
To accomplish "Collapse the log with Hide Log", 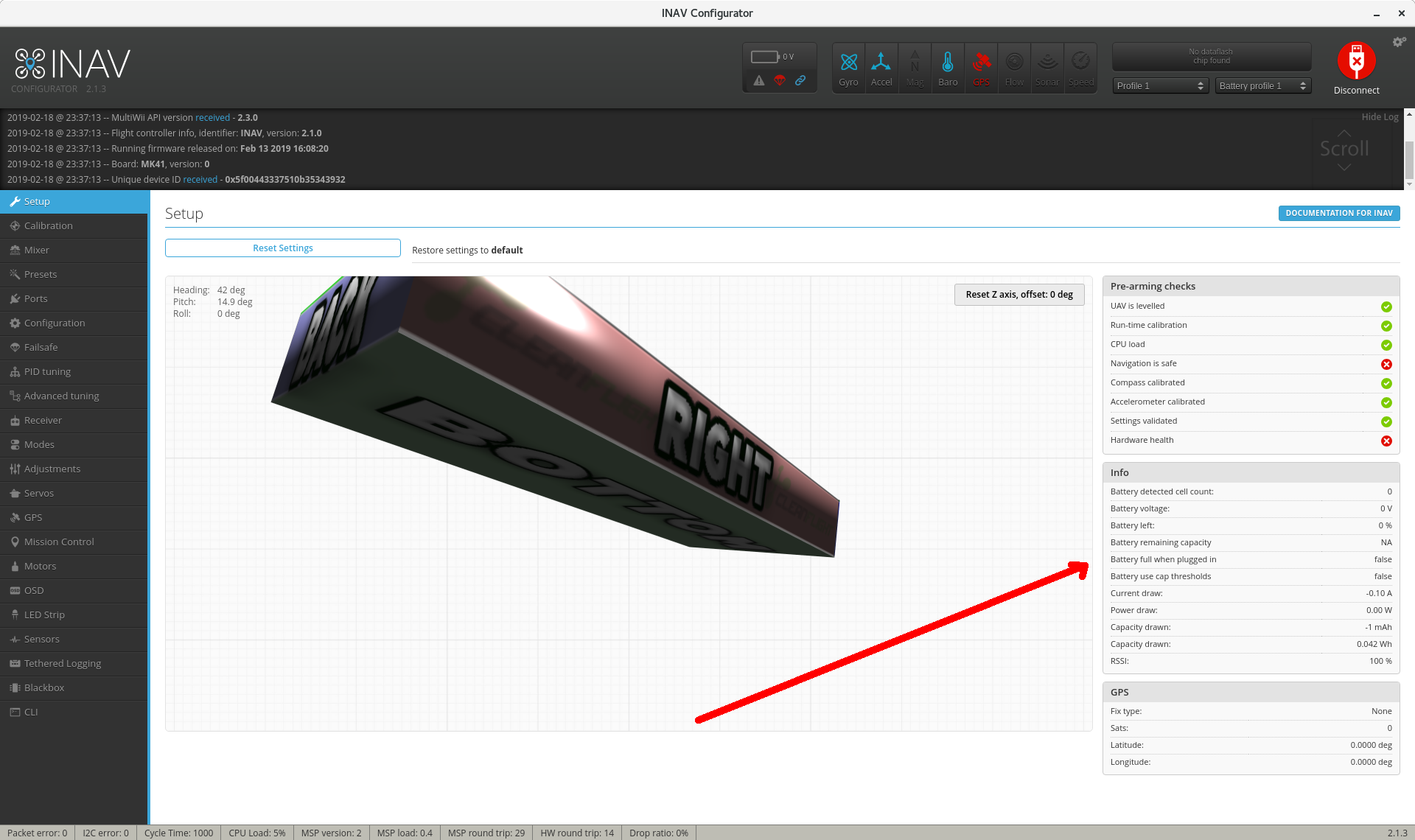I will (1380, 116).
